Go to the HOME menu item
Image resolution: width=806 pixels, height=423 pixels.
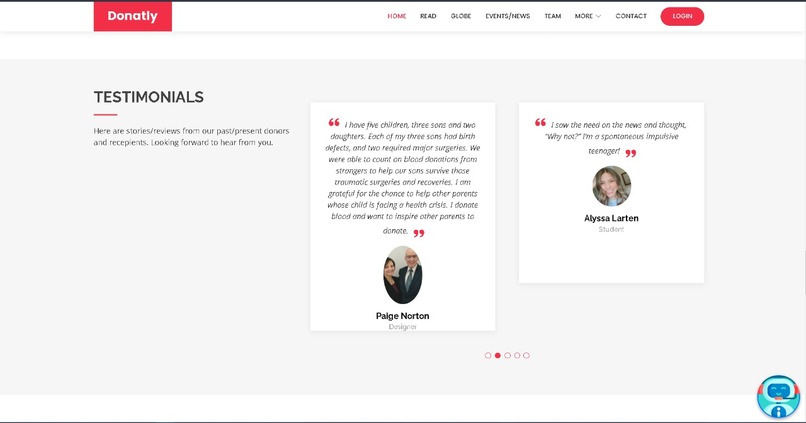[x=397, y=16]
